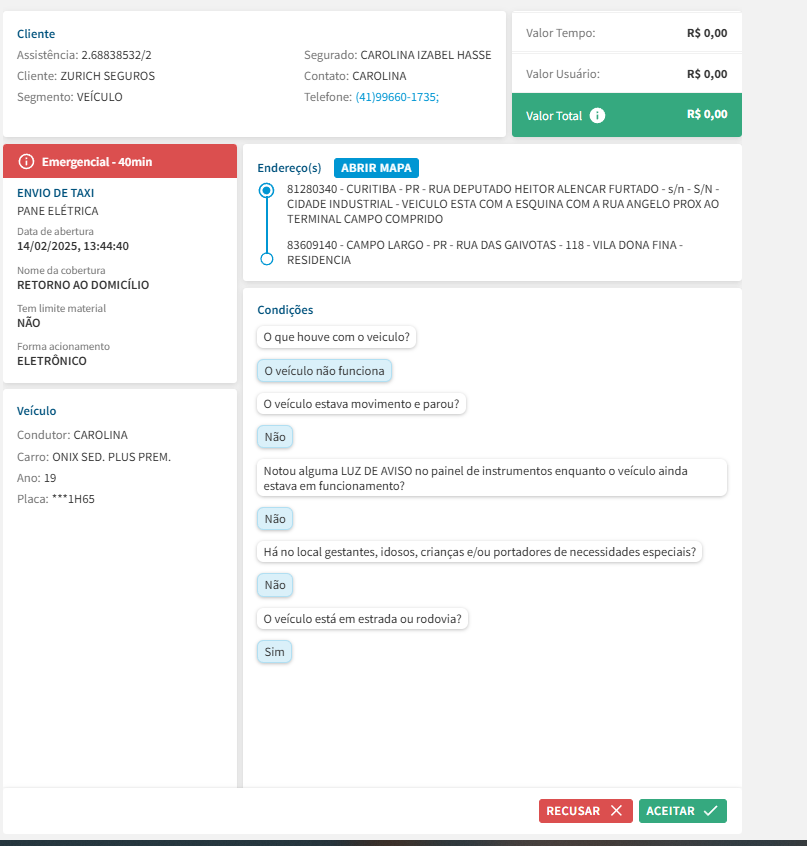Click the checkmark icon on the Aceitar button
Image resolution: width=807 pixels, height=846 pixels.
pos(711,811)
